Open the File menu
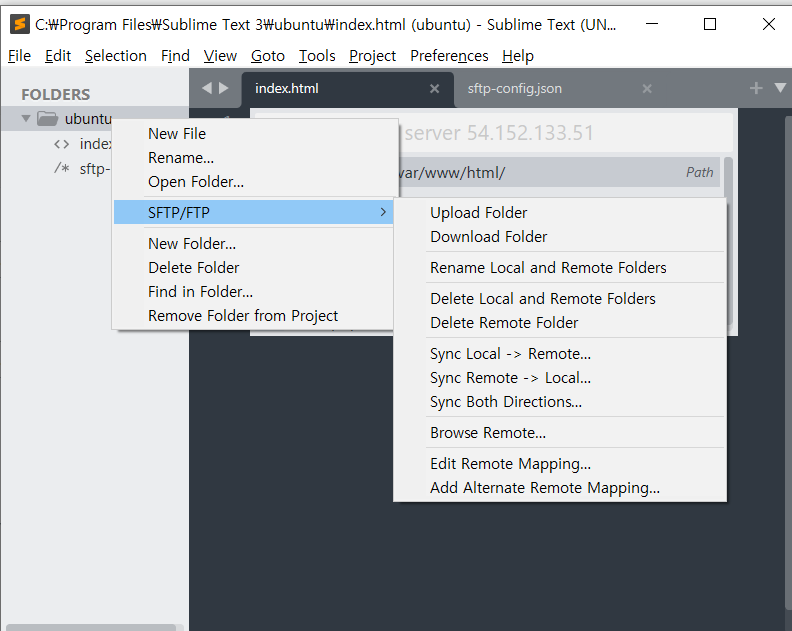This screenshot has width=792, height=631. 19,56
